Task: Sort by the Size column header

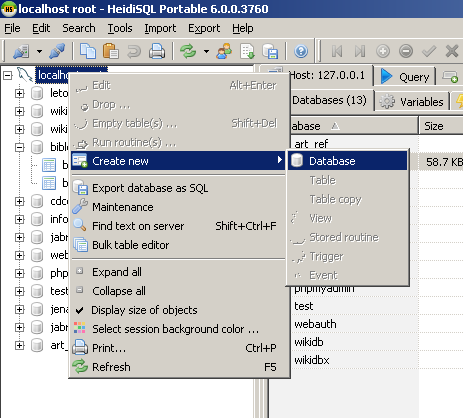Action: click(441, 126)
